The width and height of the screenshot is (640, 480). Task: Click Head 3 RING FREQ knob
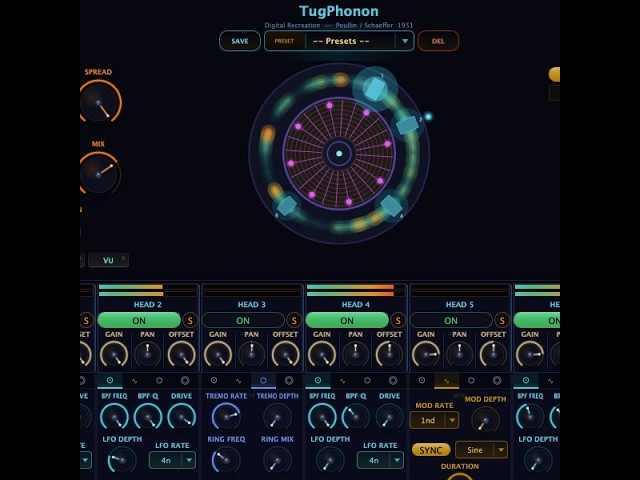(225, 459)
